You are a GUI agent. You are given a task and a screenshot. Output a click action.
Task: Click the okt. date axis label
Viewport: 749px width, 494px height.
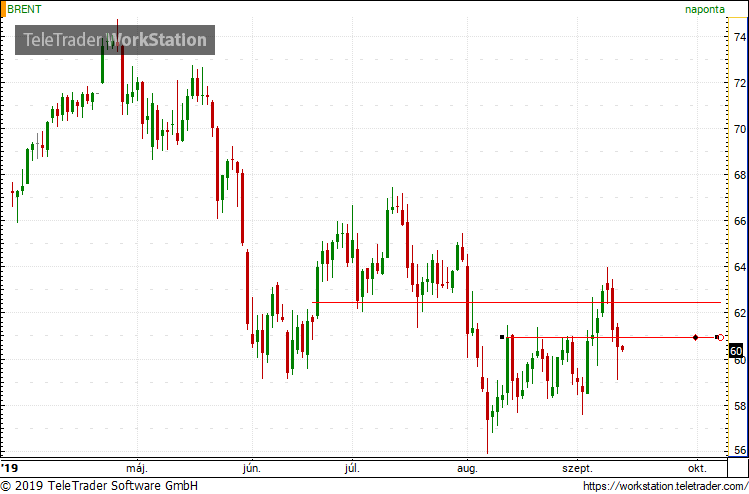pyautogui.click(x=697, y=467)
